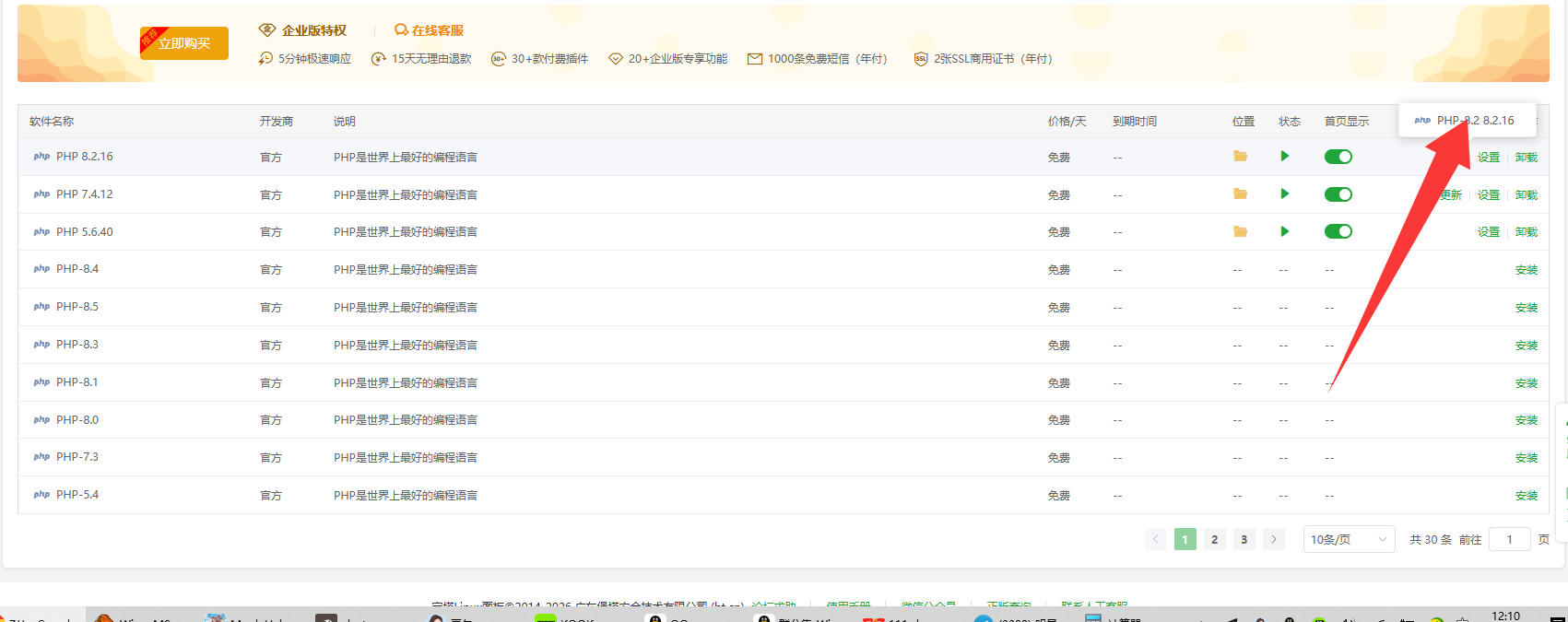This screenshot has width=1568, height=622.
Task: Click the previous page arrow
Action: pyautogui.click(x=1156, y=540)
